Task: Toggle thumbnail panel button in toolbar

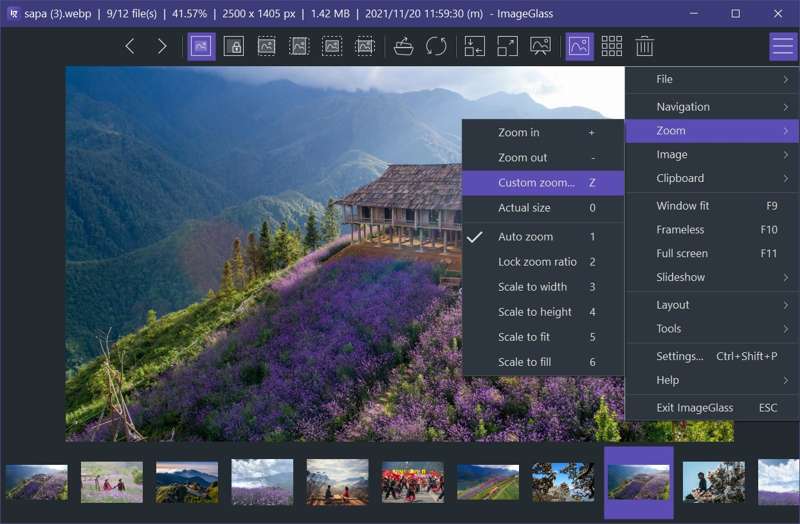Action: [579, 47]
